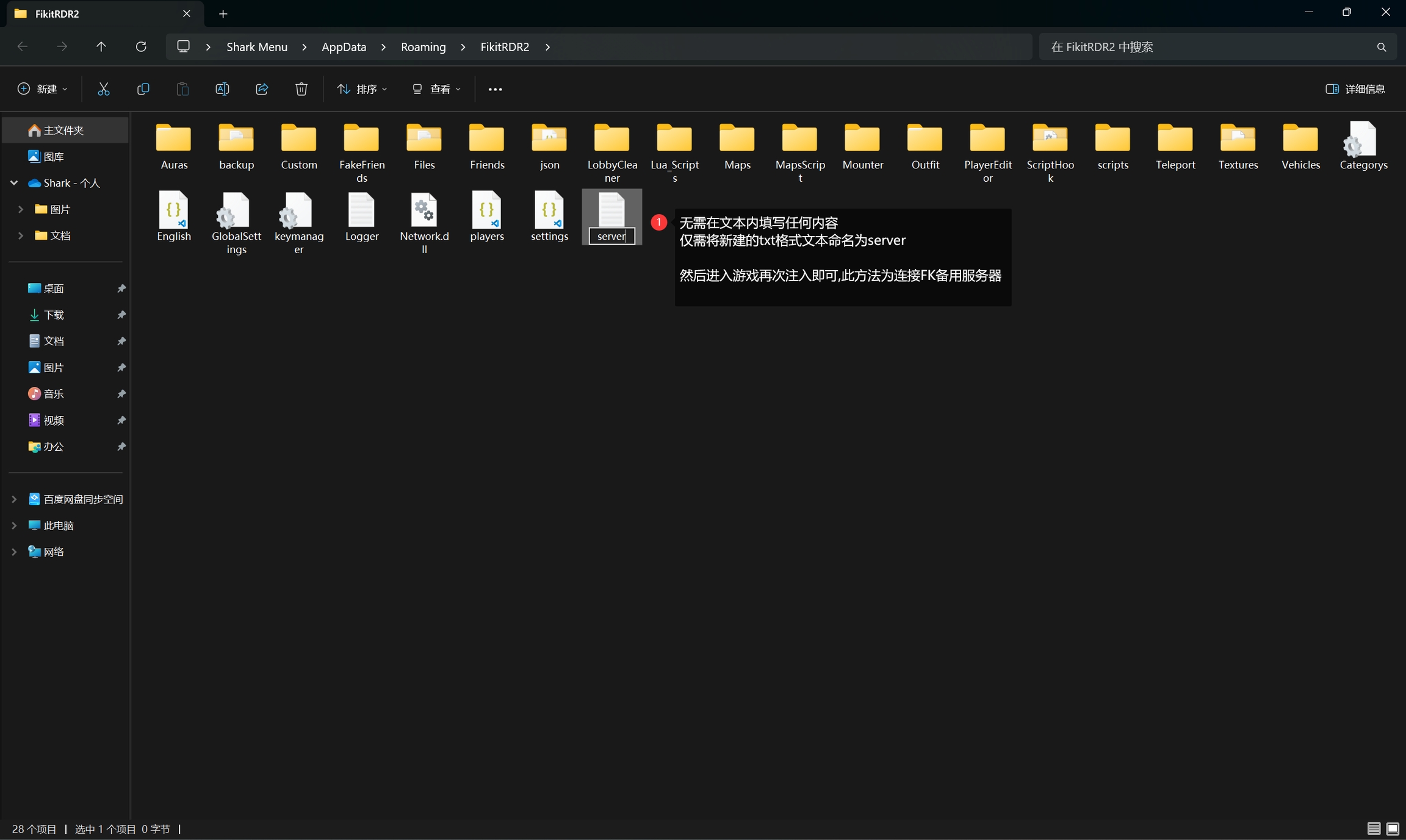The width and height of the screenshot is (1406, 840).
Task: Toggle the details pane (详细信息)
Action: pyautogui.click(x=1356, y=89)
